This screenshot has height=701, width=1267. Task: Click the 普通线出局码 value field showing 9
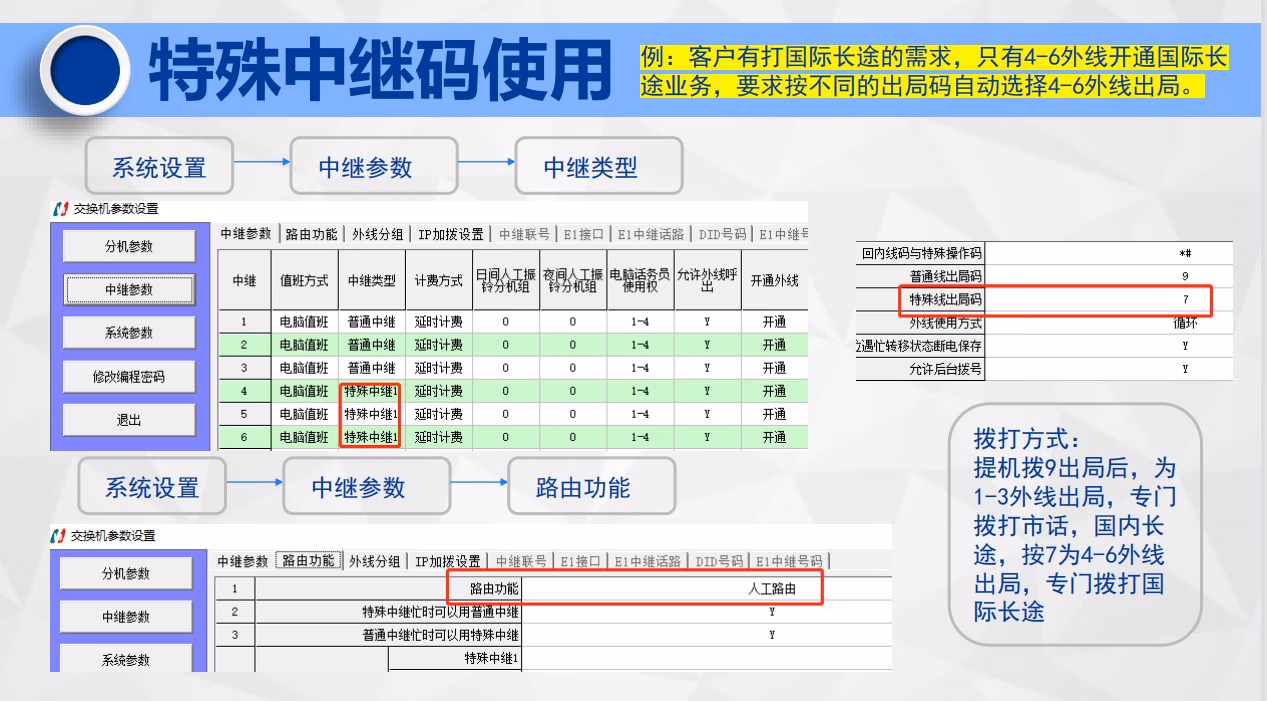pos(1109,276)
